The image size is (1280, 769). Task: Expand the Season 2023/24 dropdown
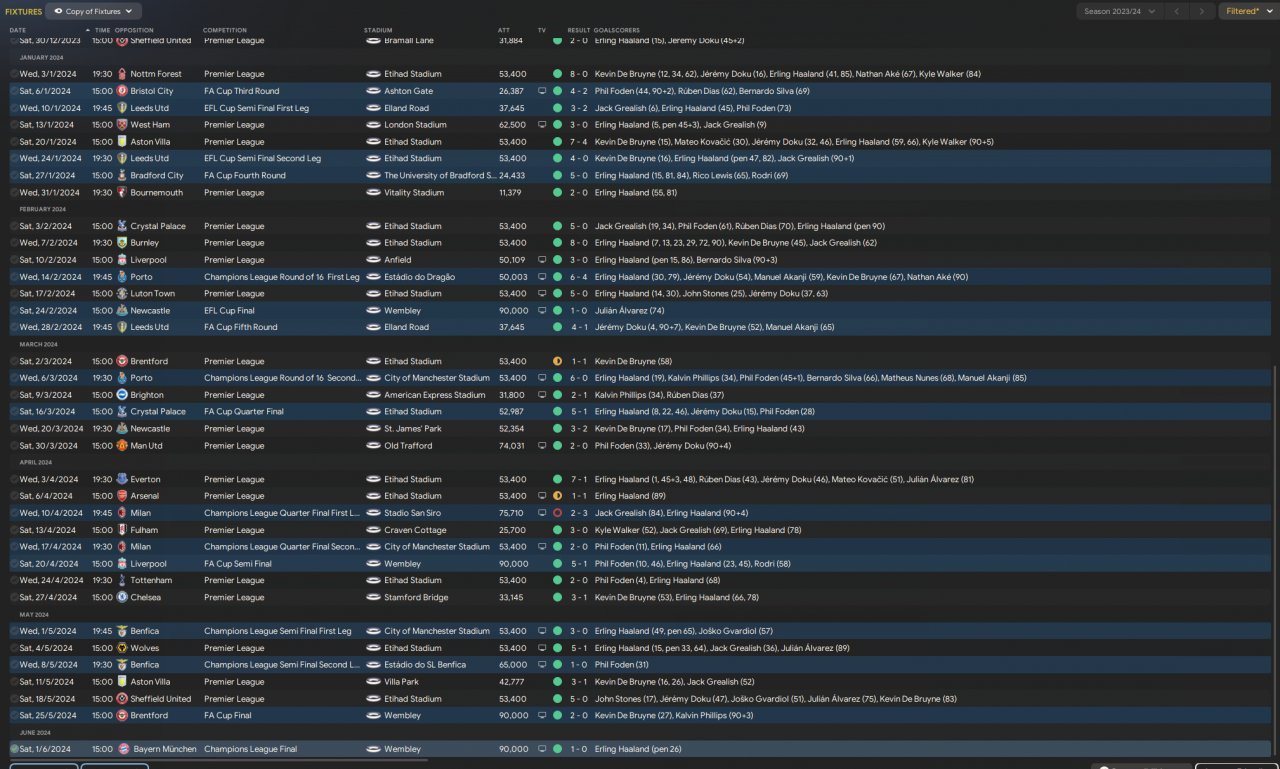click(x=1119, y=11)
